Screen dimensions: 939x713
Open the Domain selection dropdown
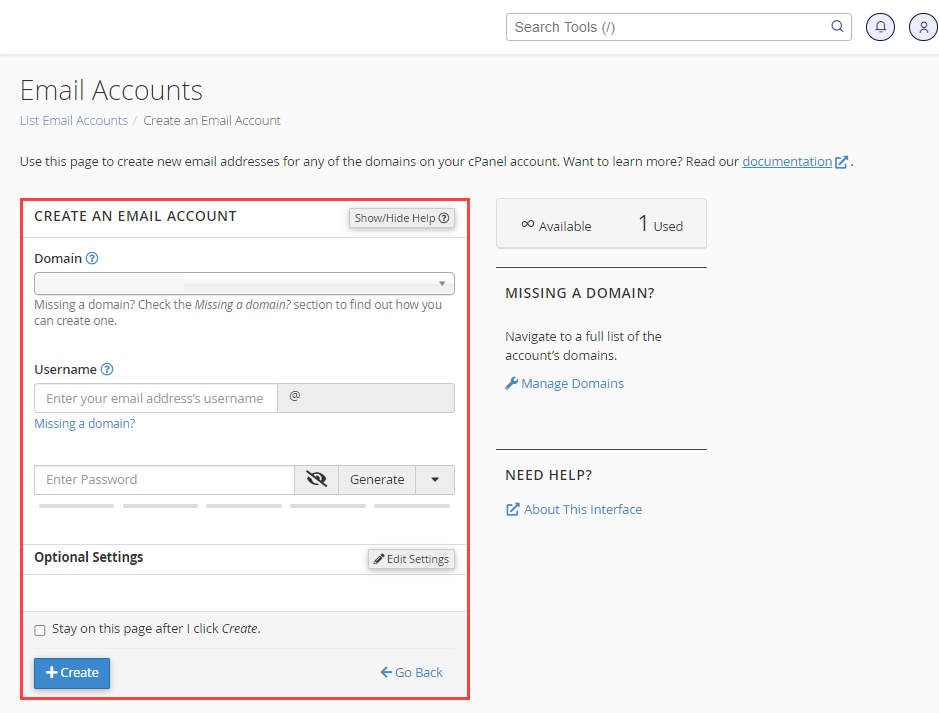tap(442, 284)
